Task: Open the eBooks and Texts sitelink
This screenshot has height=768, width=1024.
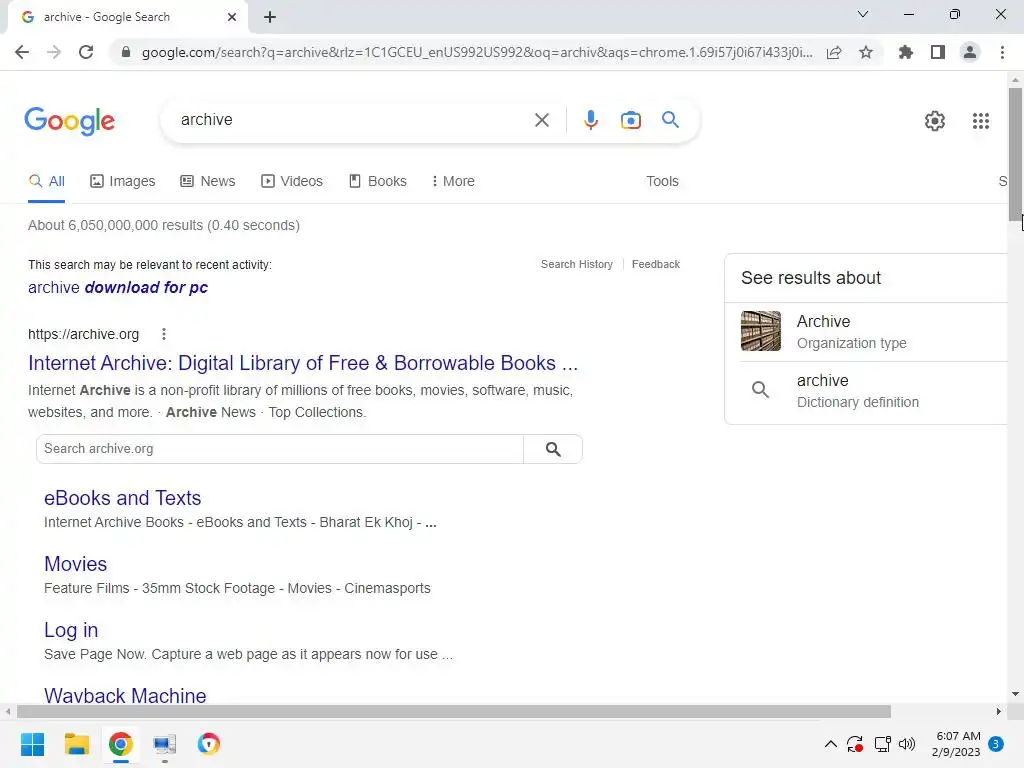Action: coord(123,498)
